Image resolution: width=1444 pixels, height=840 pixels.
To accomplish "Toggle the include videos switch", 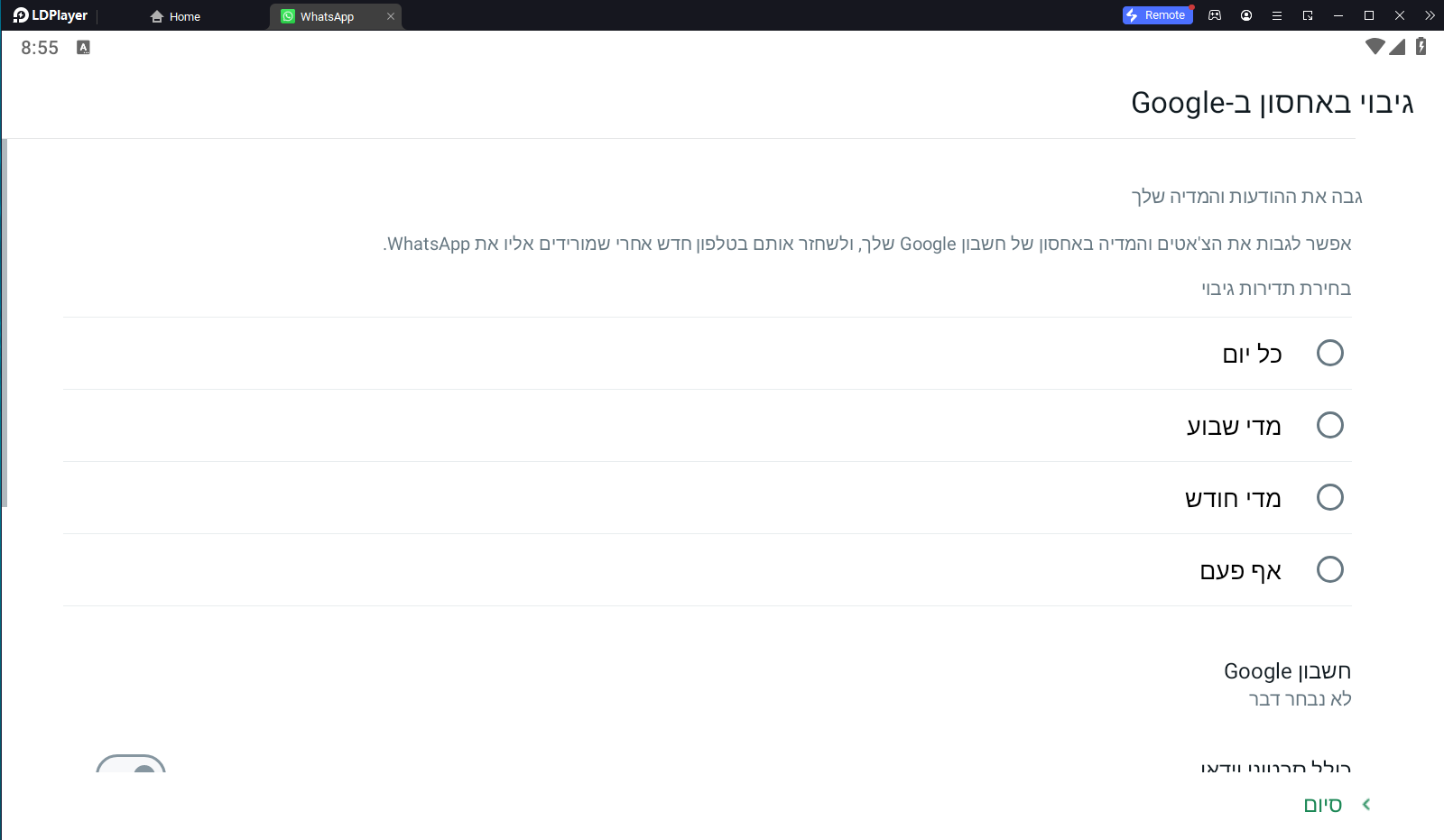I will (131, 763).
